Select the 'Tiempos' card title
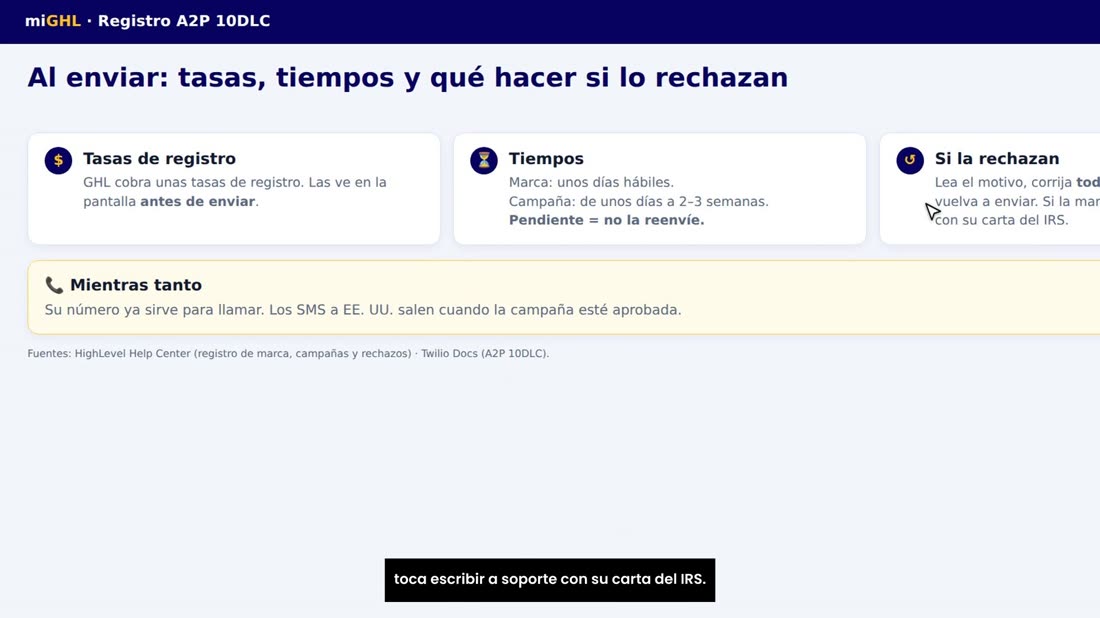This screenshot has height=618, width=1100. click(x=546, y=159)
